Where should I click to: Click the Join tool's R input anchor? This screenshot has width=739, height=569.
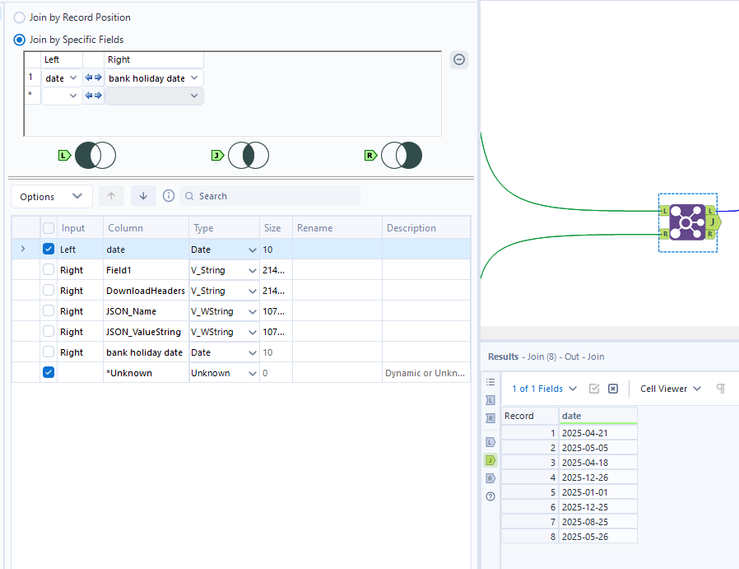click(665, 234)
